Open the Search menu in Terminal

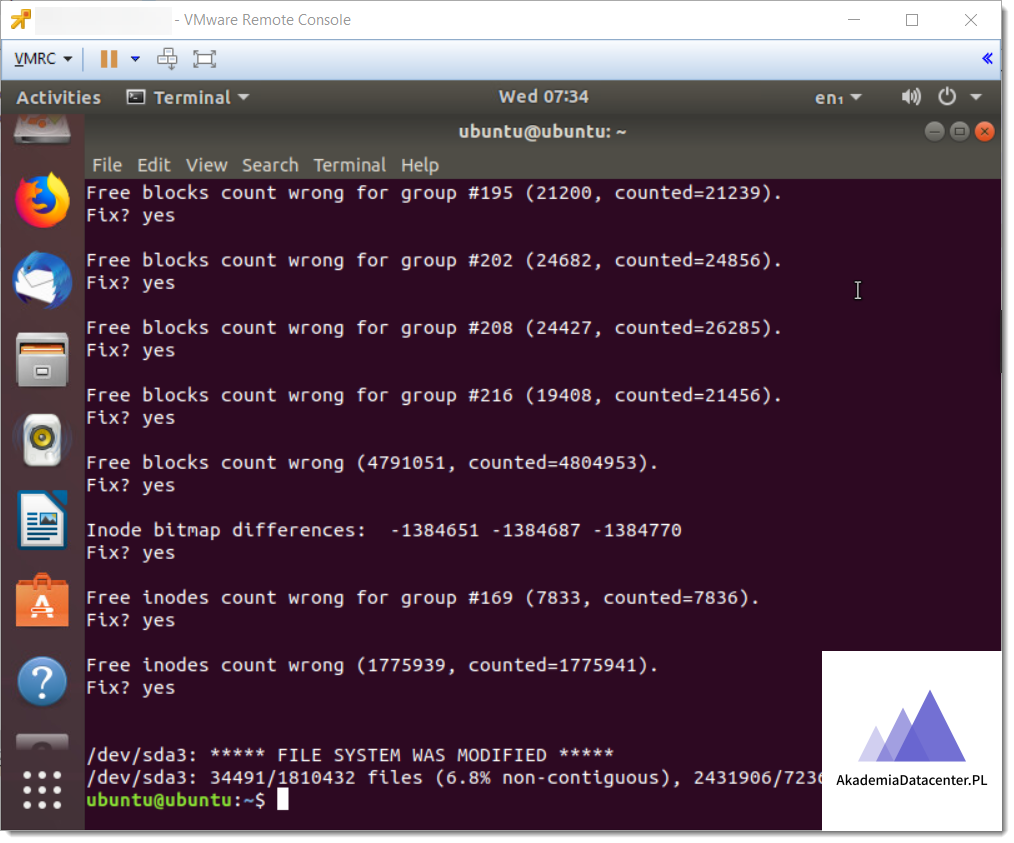270,165
